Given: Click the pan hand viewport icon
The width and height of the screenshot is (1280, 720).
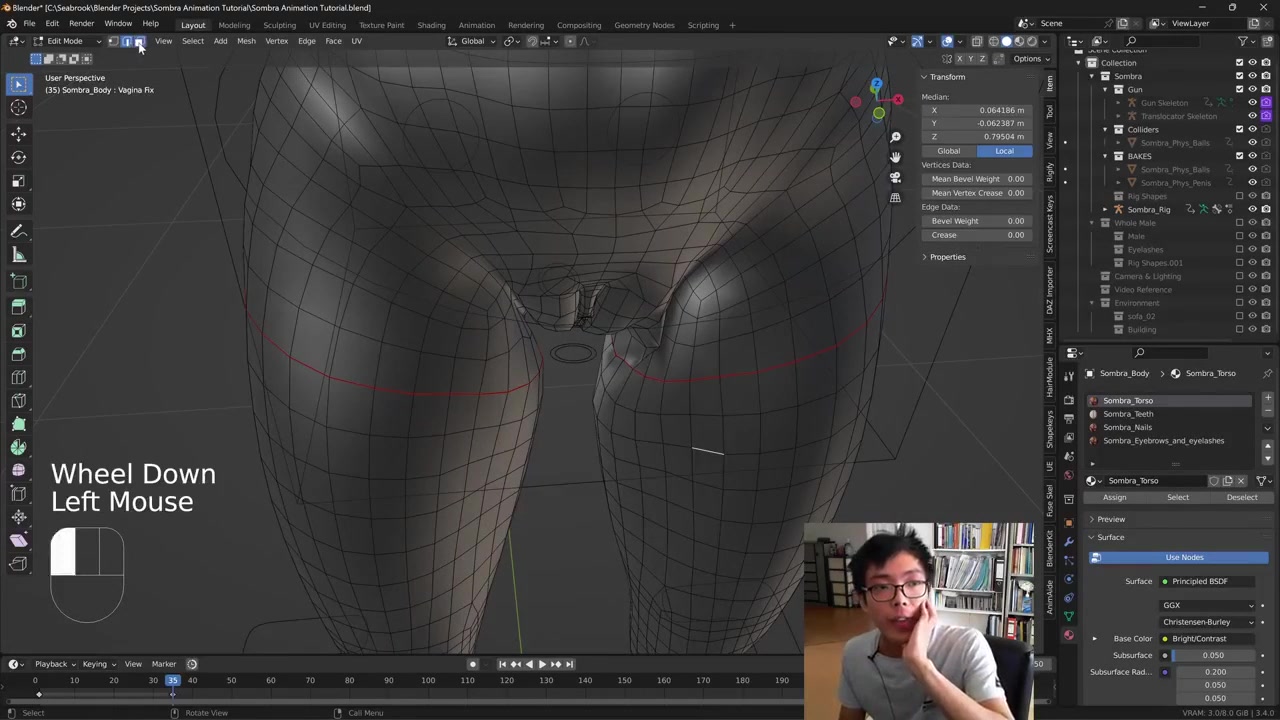Looking at the screenshot, I should (895, 157).
